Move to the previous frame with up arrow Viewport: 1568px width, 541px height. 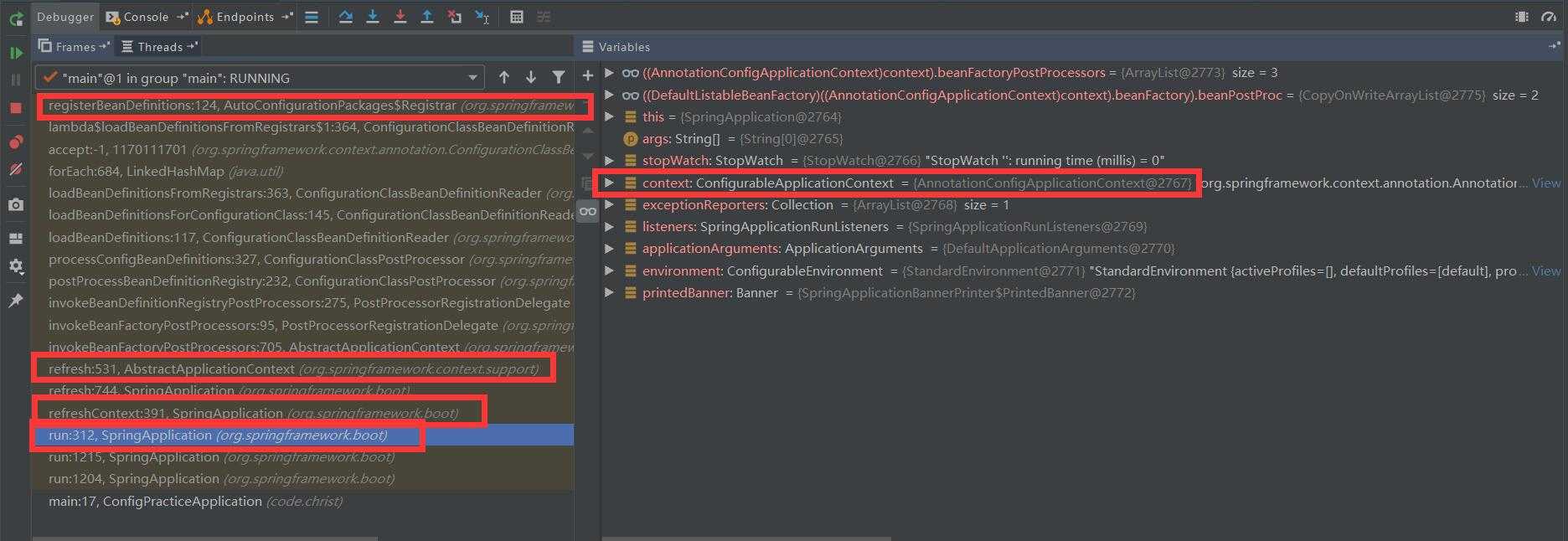[504, 78]
